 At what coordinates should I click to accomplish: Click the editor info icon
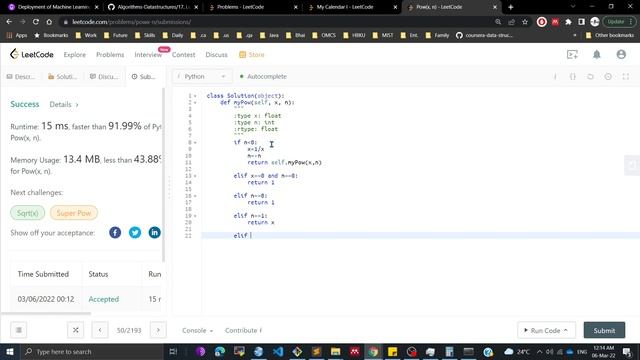pos(555,76)
